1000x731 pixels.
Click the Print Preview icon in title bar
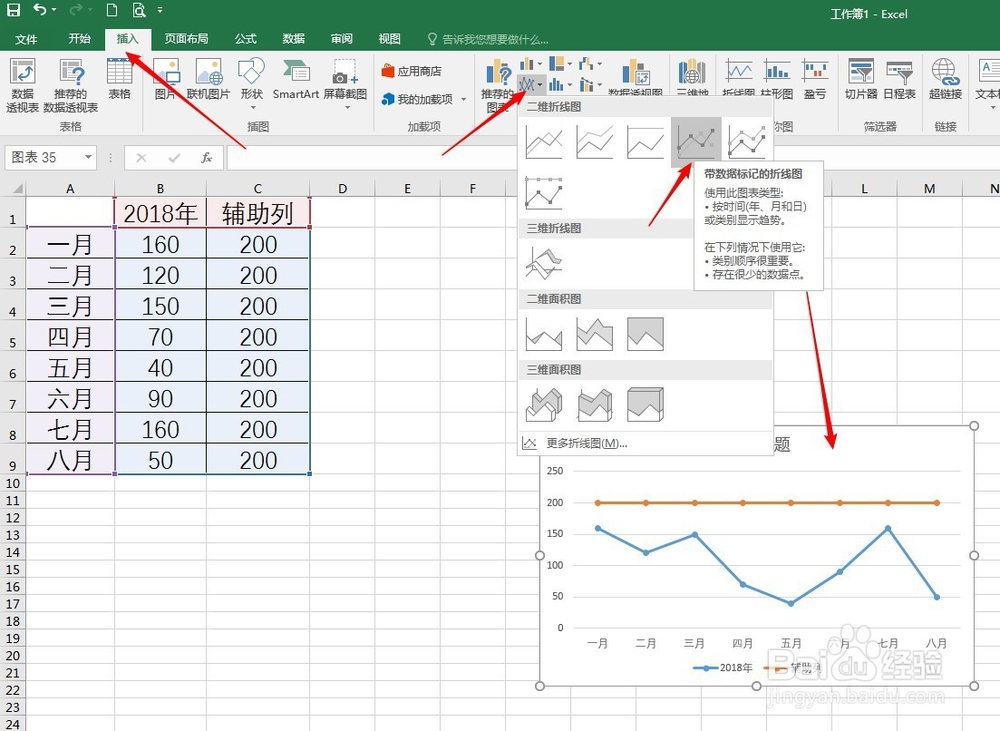(139, 10)
